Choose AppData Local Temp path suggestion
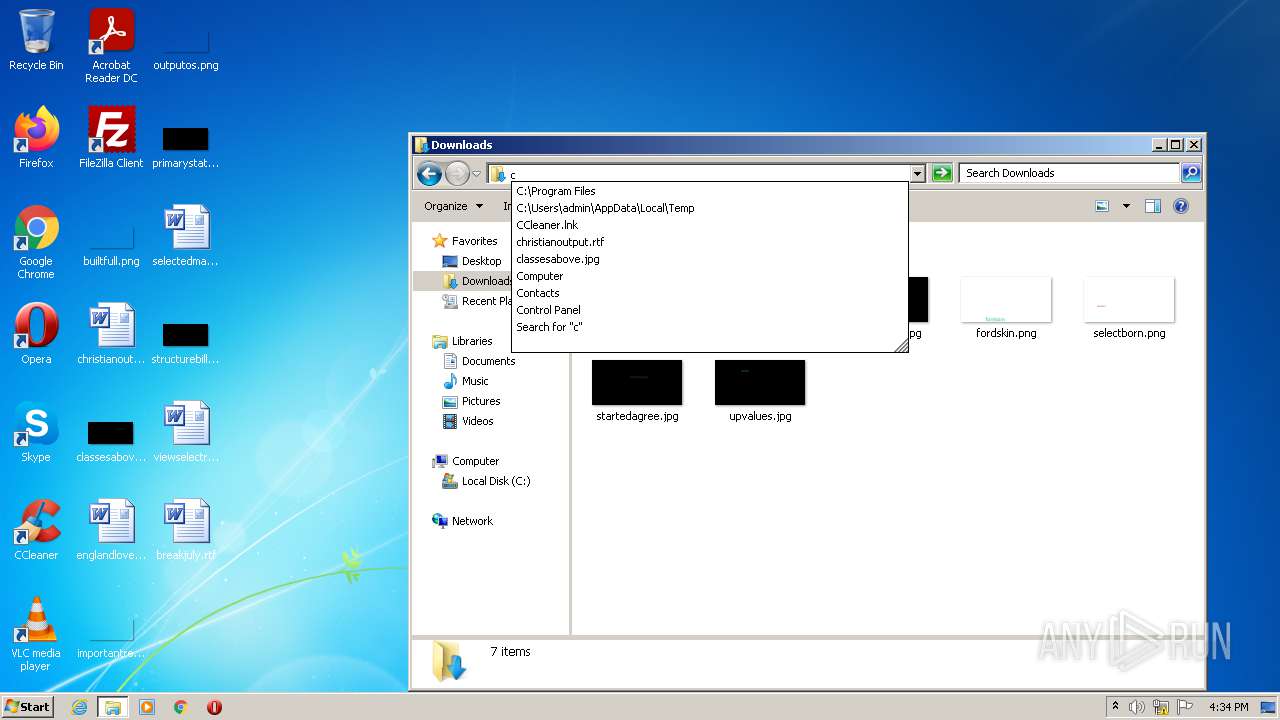 point(709,208)
